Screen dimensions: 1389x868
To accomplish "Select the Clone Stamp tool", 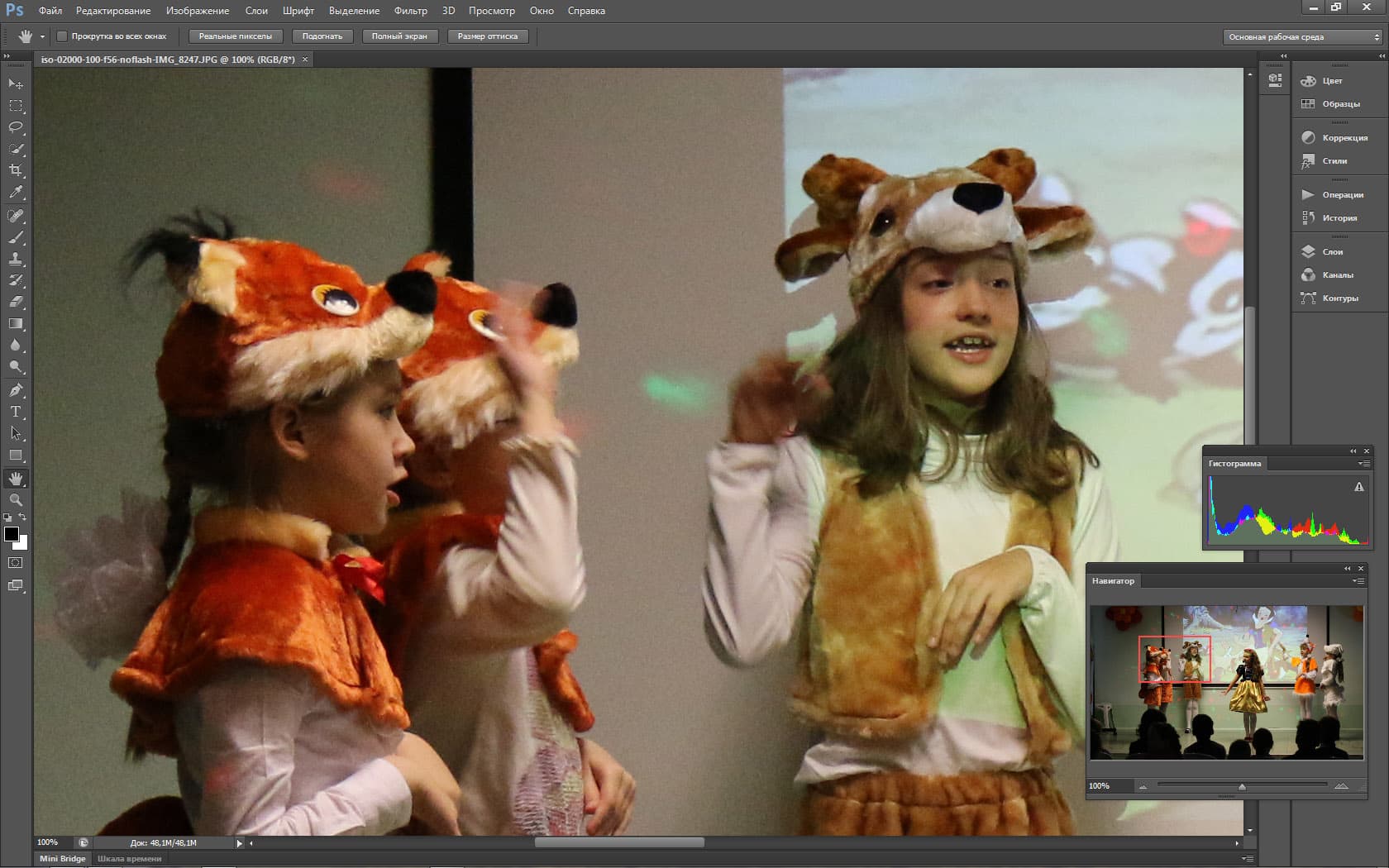I will point(16,259).
